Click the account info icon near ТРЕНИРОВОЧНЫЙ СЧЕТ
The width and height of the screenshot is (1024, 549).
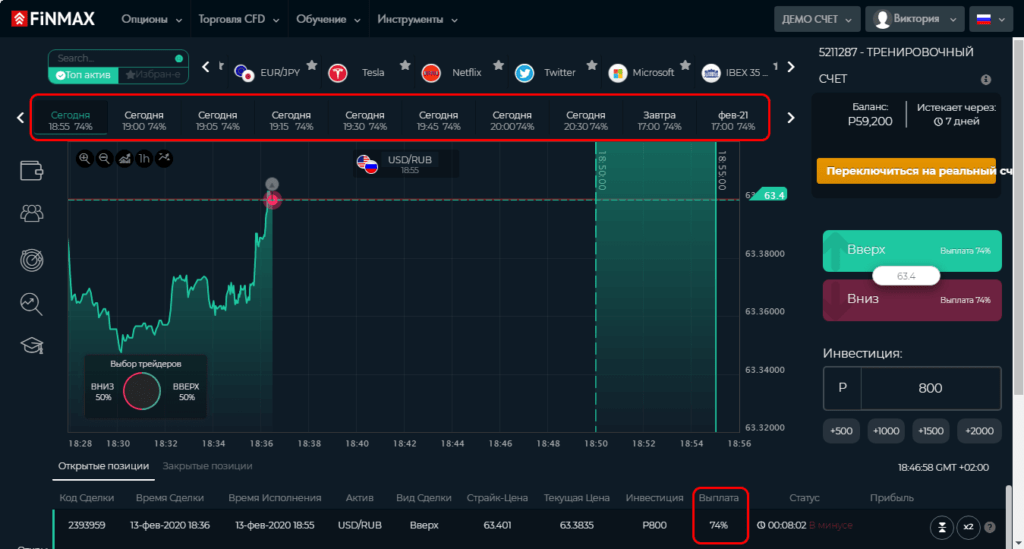tap(986, 79)
